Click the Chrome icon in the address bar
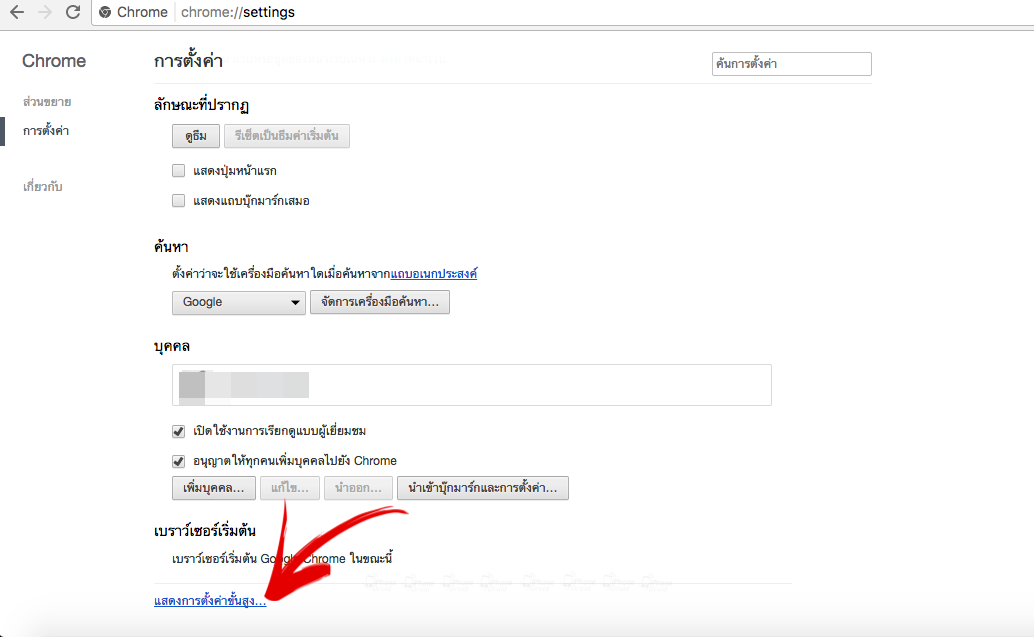The image size is (1034, 637). (105, 13)
